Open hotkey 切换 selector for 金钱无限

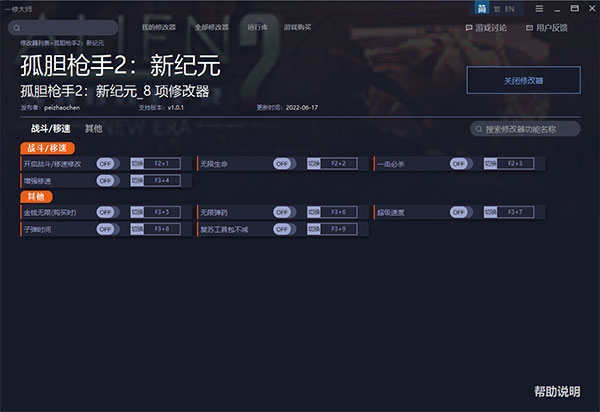138,212
